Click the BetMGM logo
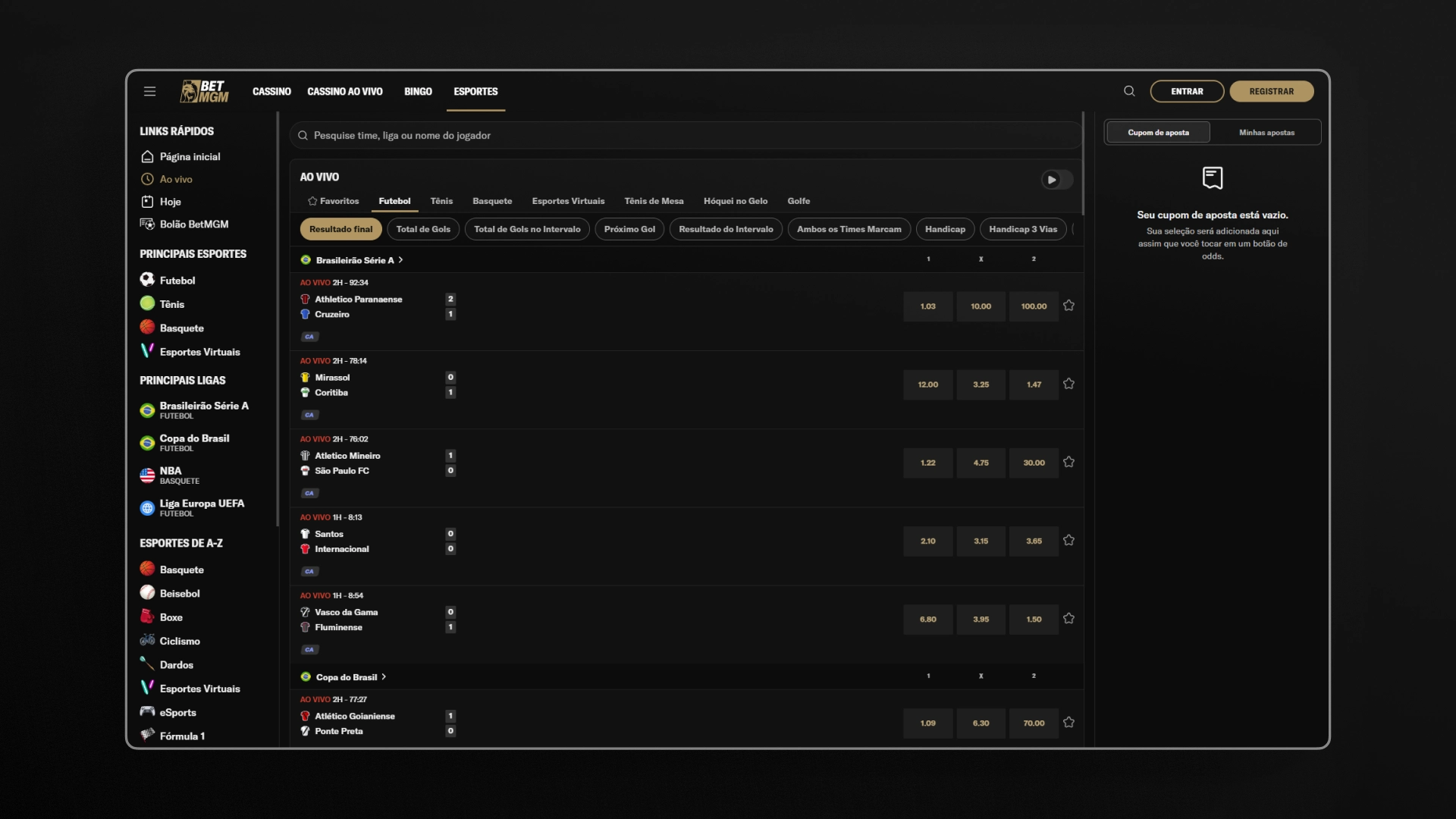 point(204,91)
